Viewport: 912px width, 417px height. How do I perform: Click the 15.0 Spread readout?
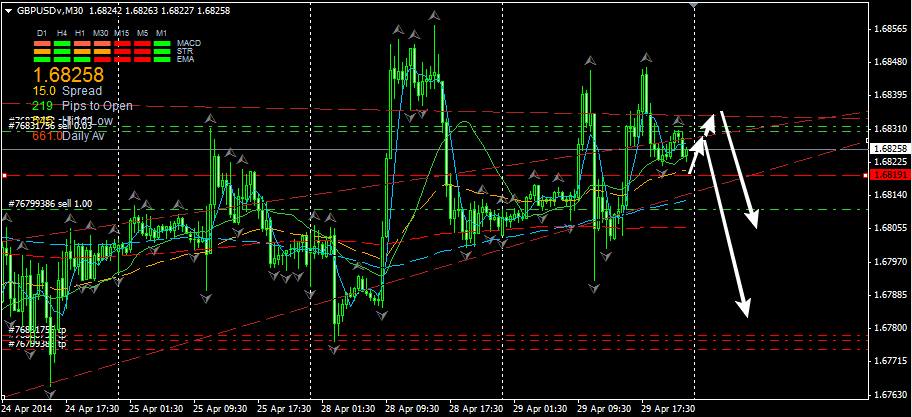click(67, 91)
